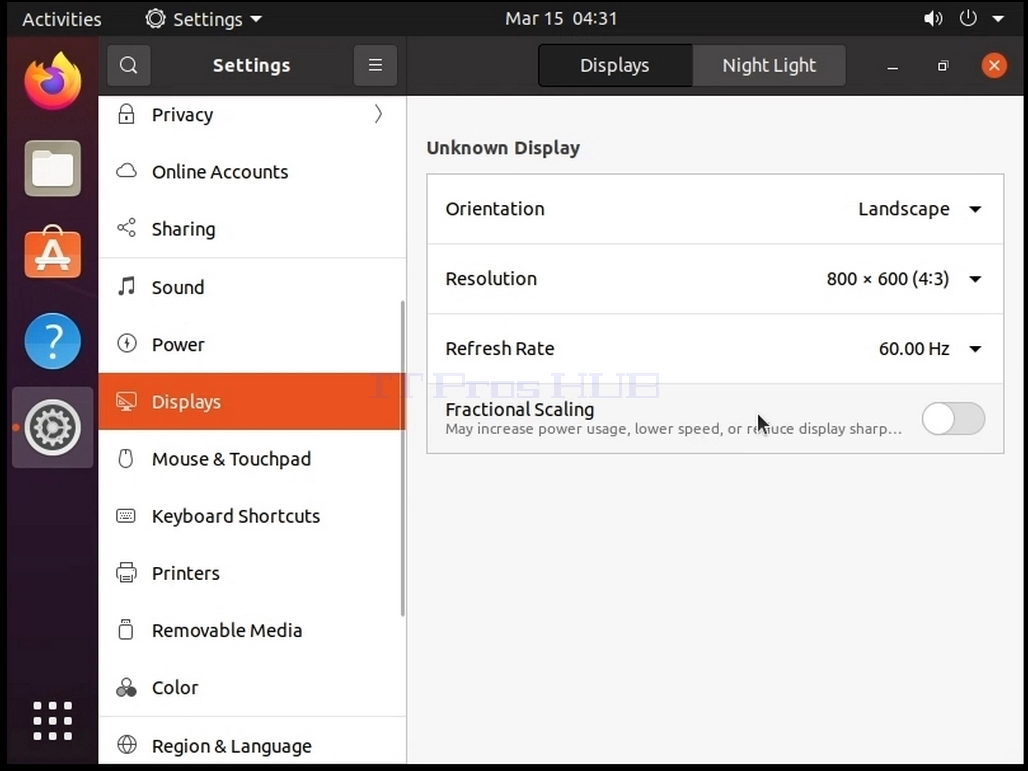
Task: Click the Displays monitor icon
Action: 127,401
